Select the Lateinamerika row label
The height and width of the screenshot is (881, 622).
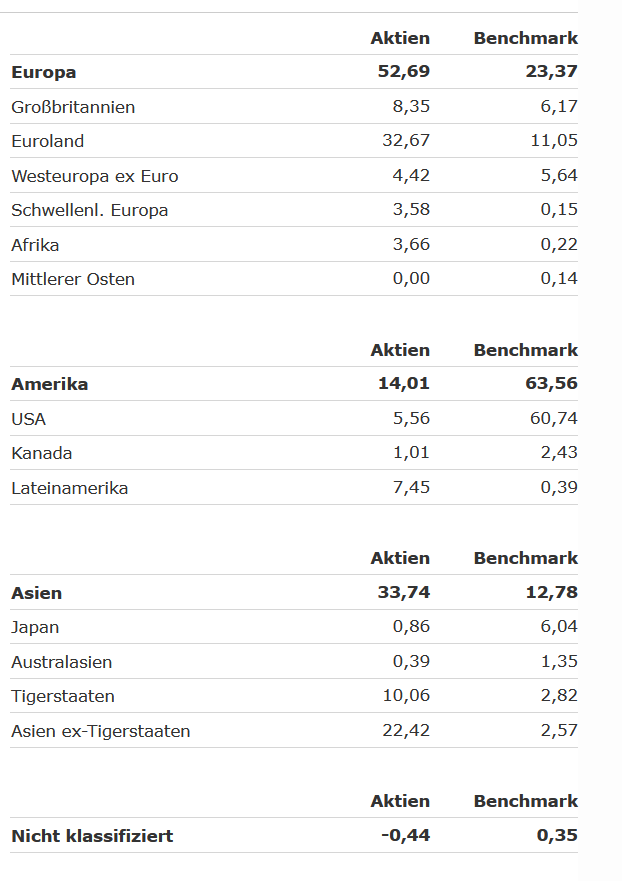tap(70, 488)
